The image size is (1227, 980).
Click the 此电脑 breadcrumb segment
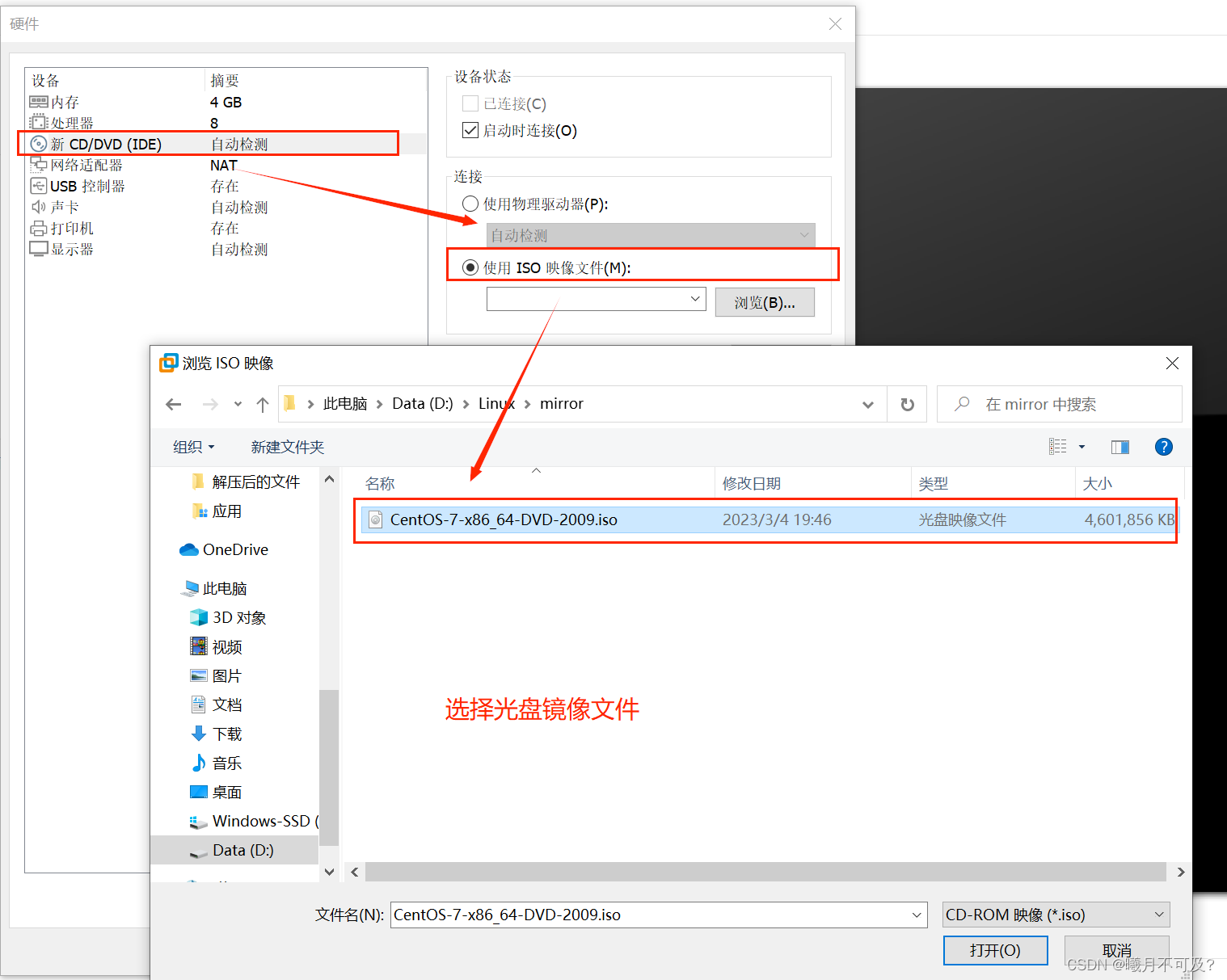(345, 404)
